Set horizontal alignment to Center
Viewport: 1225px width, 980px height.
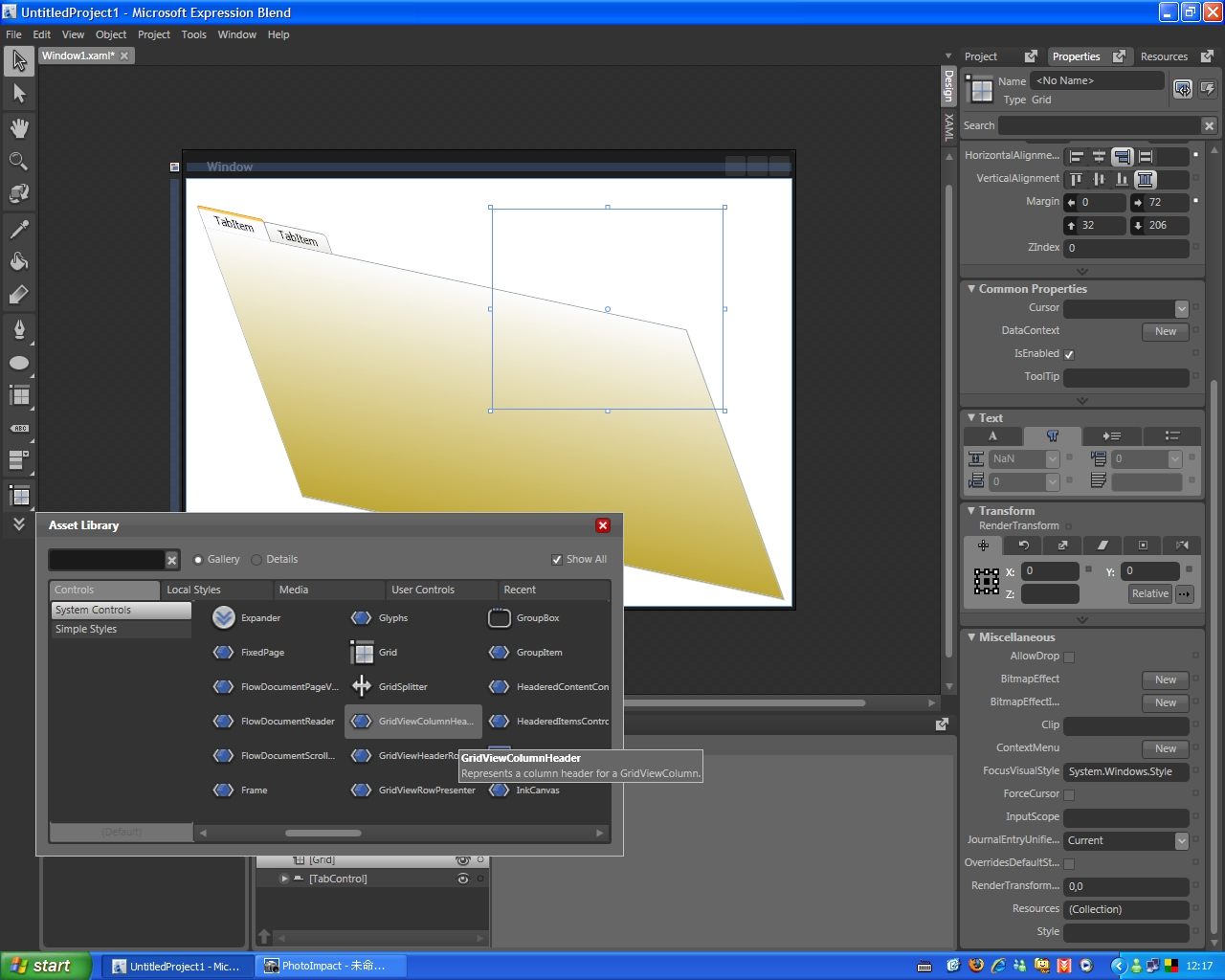(1100, 156)
